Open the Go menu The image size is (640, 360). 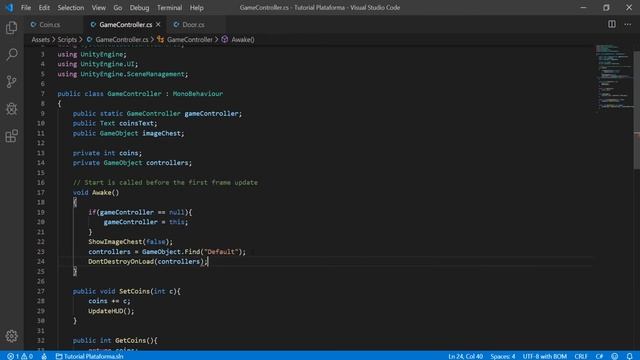click(118, 8)
